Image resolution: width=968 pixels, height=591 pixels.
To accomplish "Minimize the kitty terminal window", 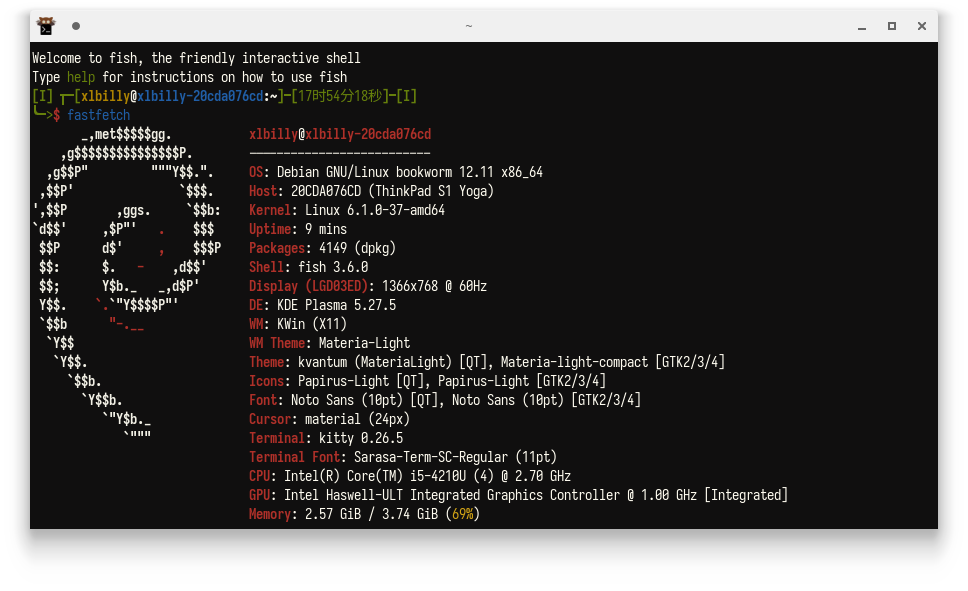I will pos(862,27).
